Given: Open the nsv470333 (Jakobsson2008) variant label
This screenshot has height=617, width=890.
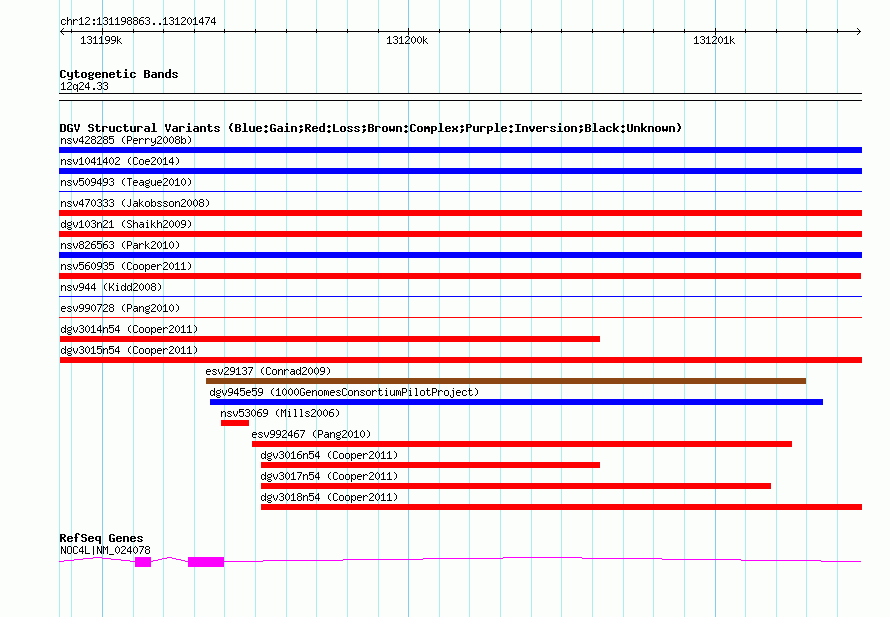Looking at the screenshot, I should click(x=135, y=203).
